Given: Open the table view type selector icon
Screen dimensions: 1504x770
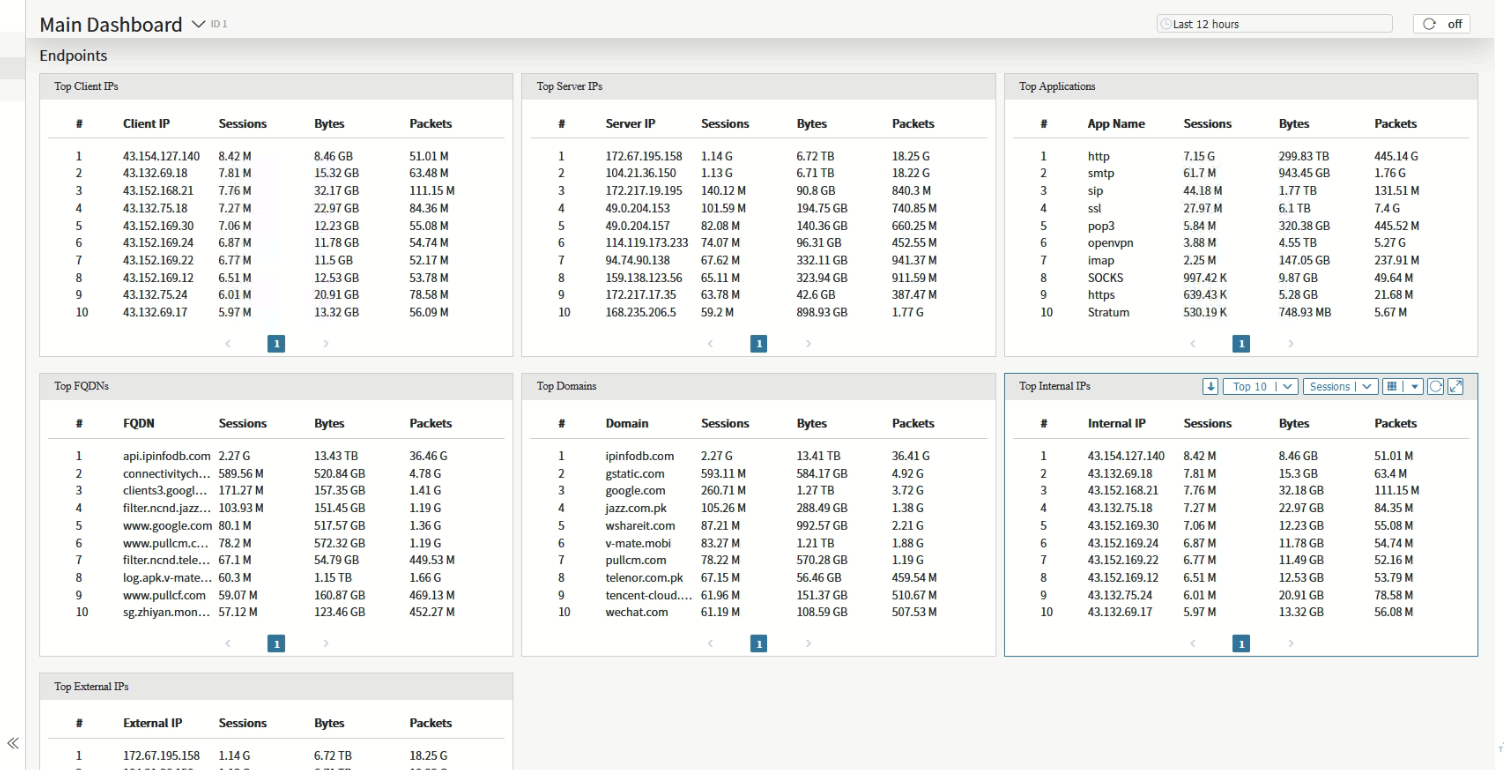Looking at the screenshot, I should tap(1402, 387).
